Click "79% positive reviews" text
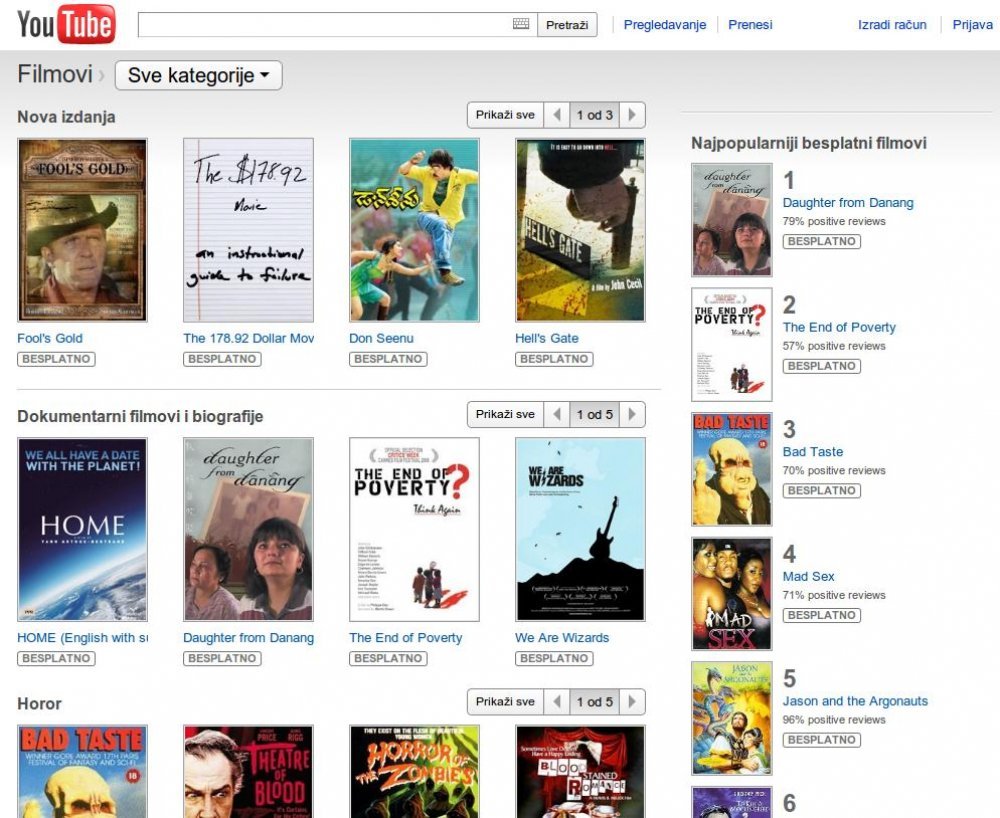 [x=834, y=221]
